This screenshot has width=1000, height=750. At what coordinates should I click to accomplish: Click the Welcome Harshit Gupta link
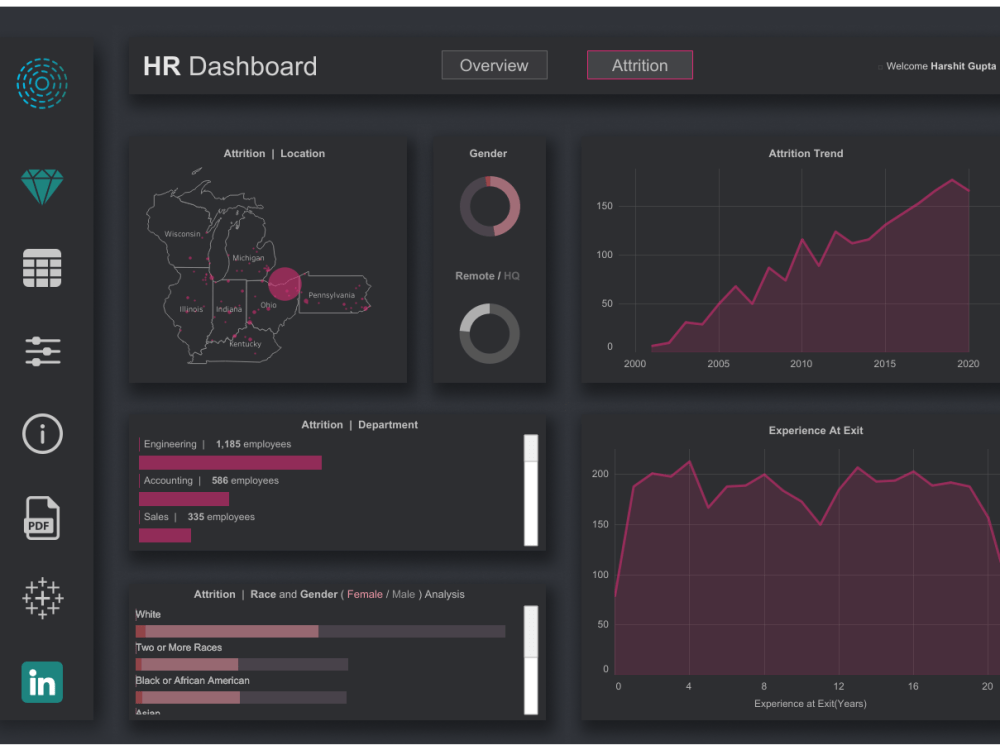(941, 66)
